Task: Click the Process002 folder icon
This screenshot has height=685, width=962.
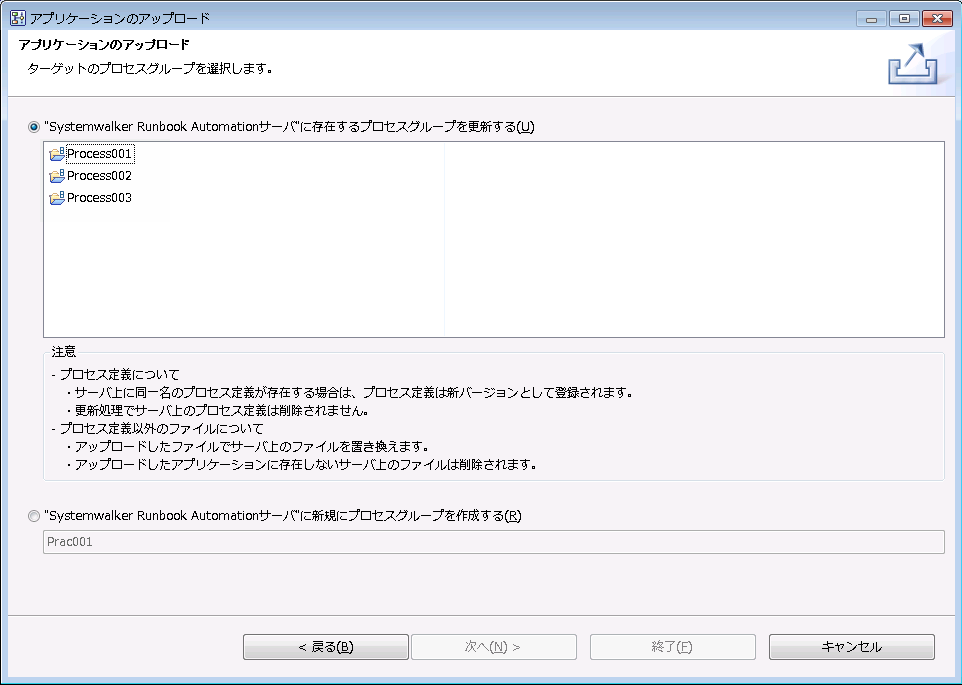Action: point(57,176)
